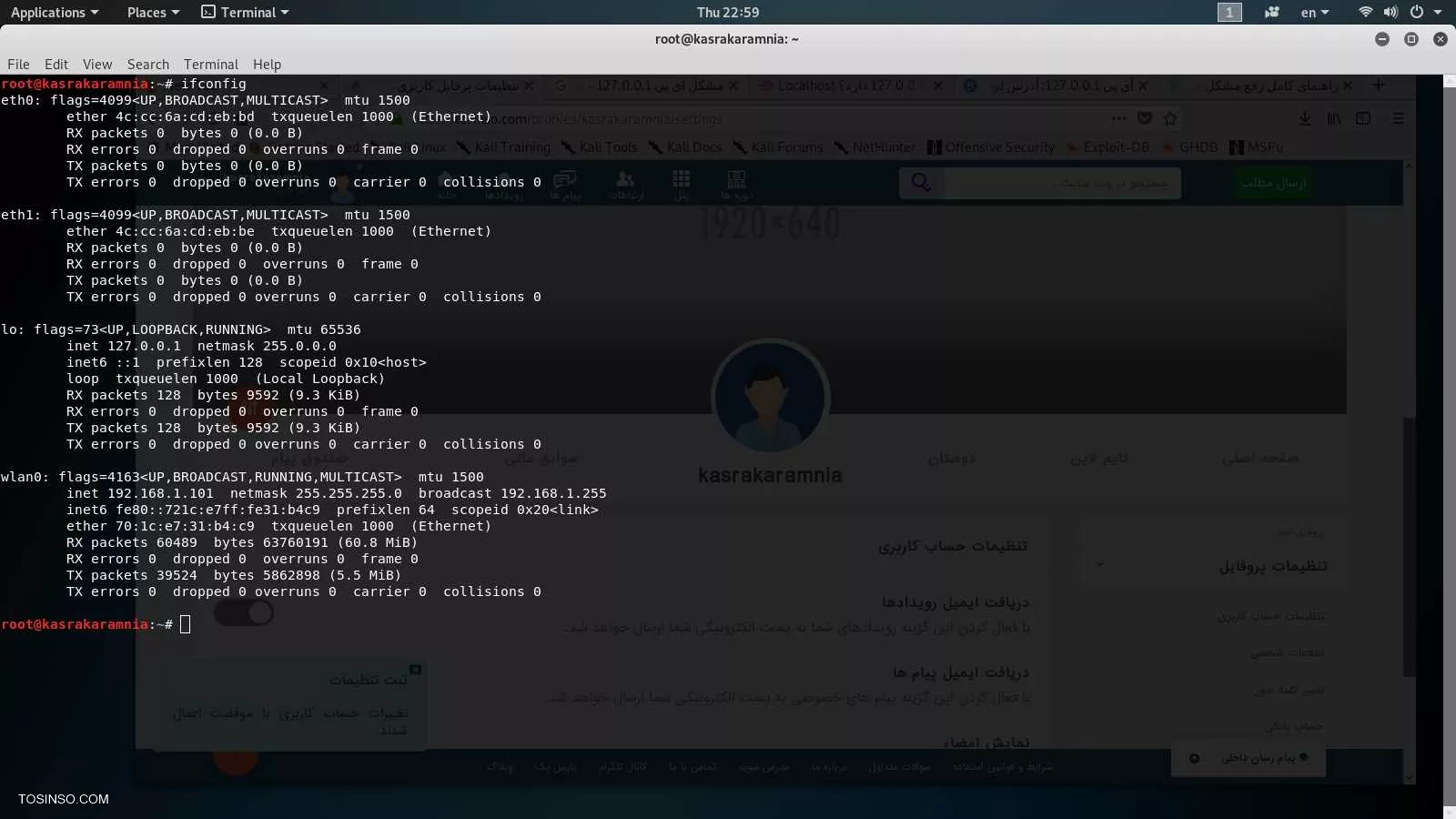Bookmark this page using the star icon
This screenshot has width=1456, height=819.
click(1172, 118)
